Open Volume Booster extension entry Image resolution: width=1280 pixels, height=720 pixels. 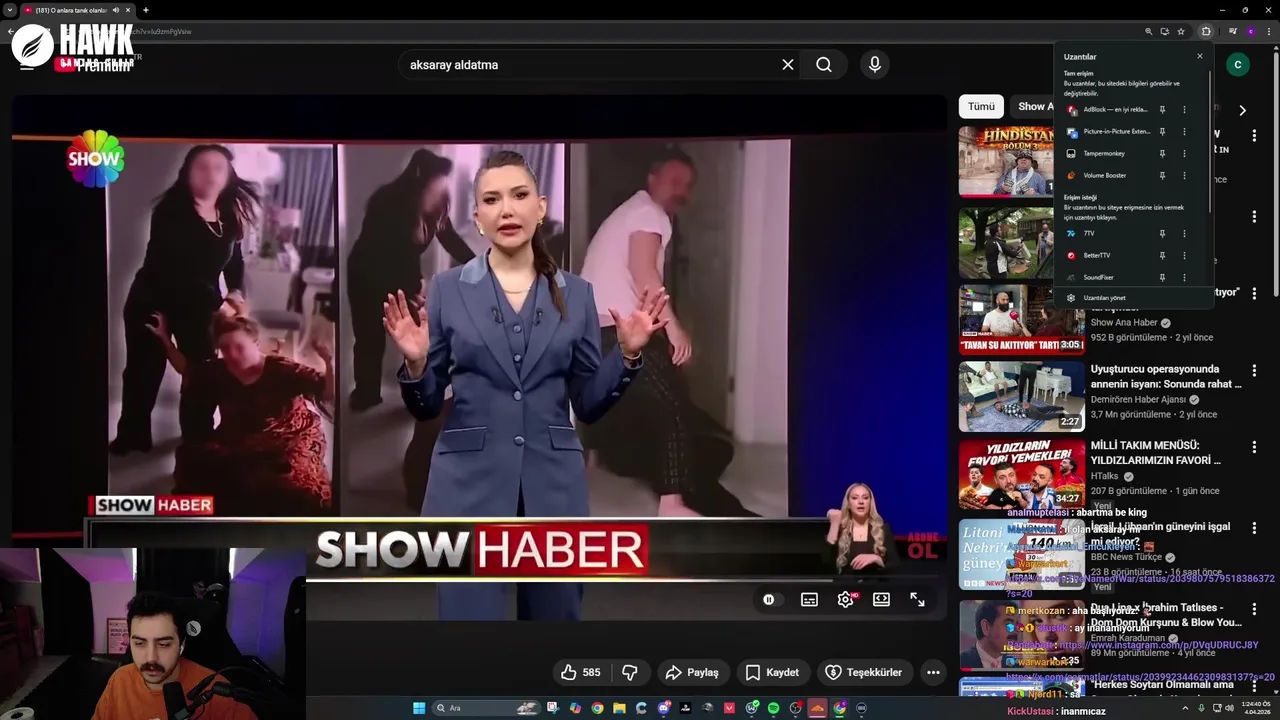click(1108, 176)
